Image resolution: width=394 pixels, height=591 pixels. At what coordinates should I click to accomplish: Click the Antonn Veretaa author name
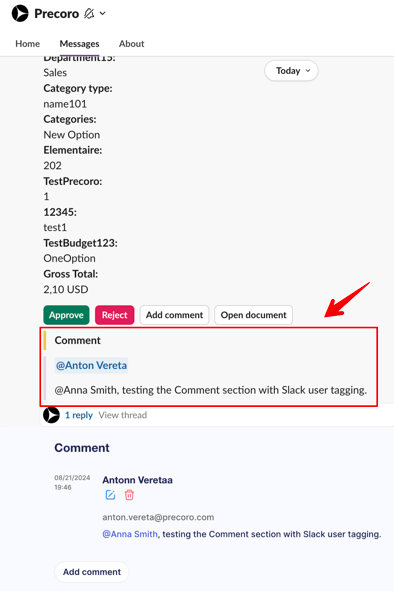(x=138, y=480)
